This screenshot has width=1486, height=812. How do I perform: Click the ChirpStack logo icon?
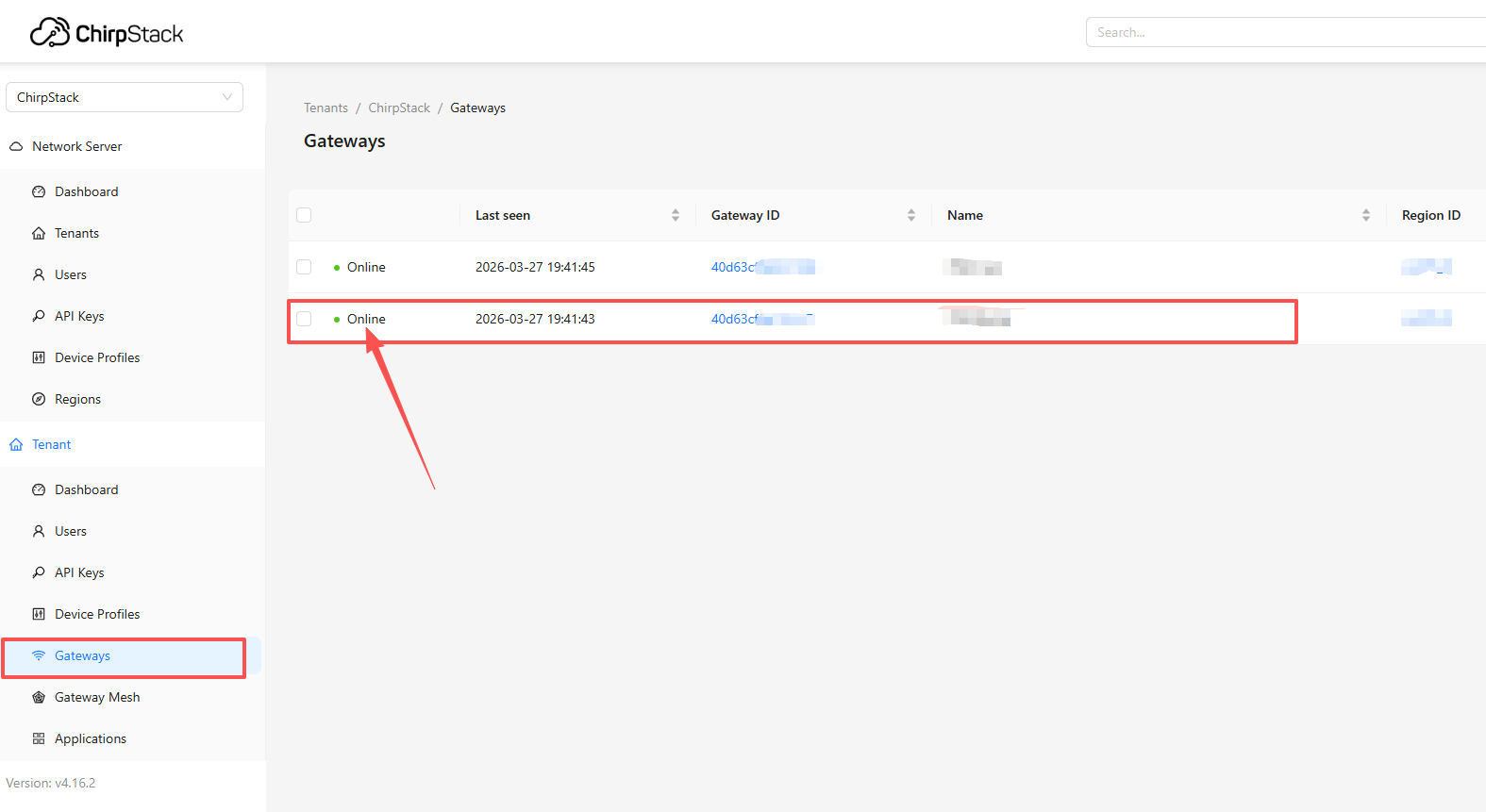pyautogui.click(x=50, y=33)
